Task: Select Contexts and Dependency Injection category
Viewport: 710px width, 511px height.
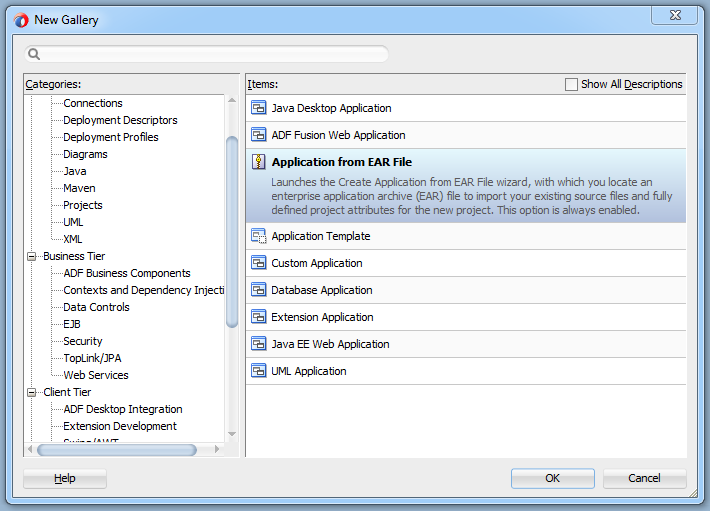Action: coord(144,290)
